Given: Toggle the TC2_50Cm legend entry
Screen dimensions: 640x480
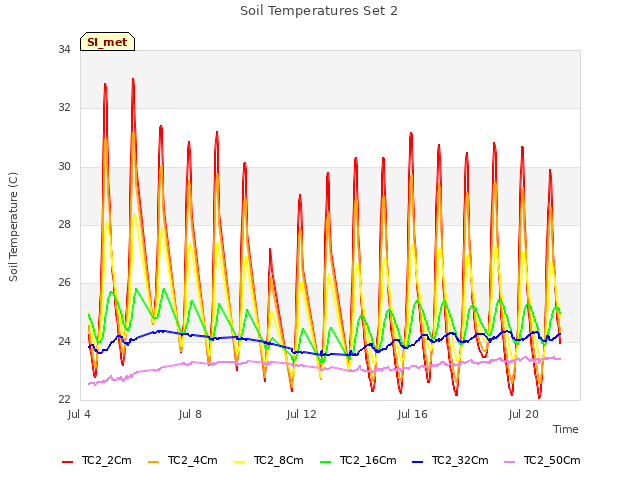Looking at the screenshot, I should pyautogui.click(x=542, y=461).
